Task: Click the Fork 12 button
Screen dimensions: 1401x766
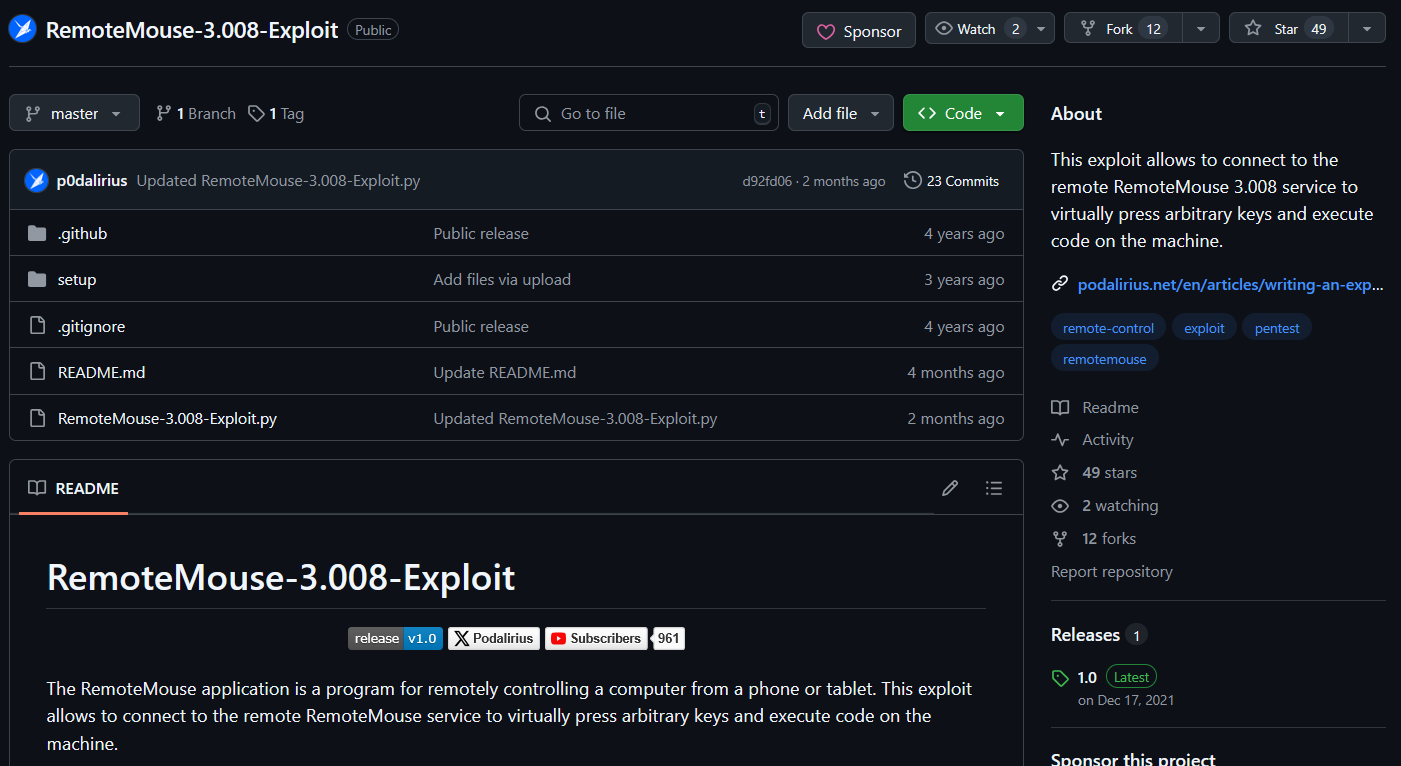Action: [x=1124, y=29]
